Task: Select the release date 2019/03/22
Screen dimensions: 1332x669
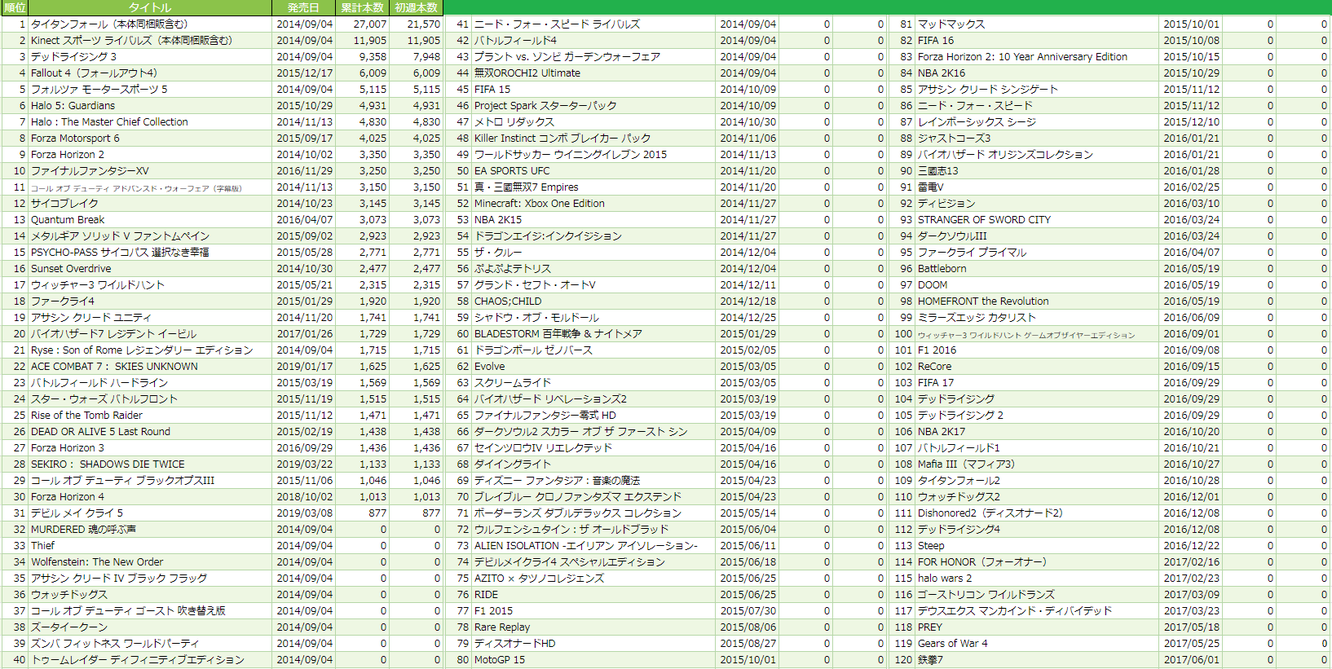Action: pos(303,464)
